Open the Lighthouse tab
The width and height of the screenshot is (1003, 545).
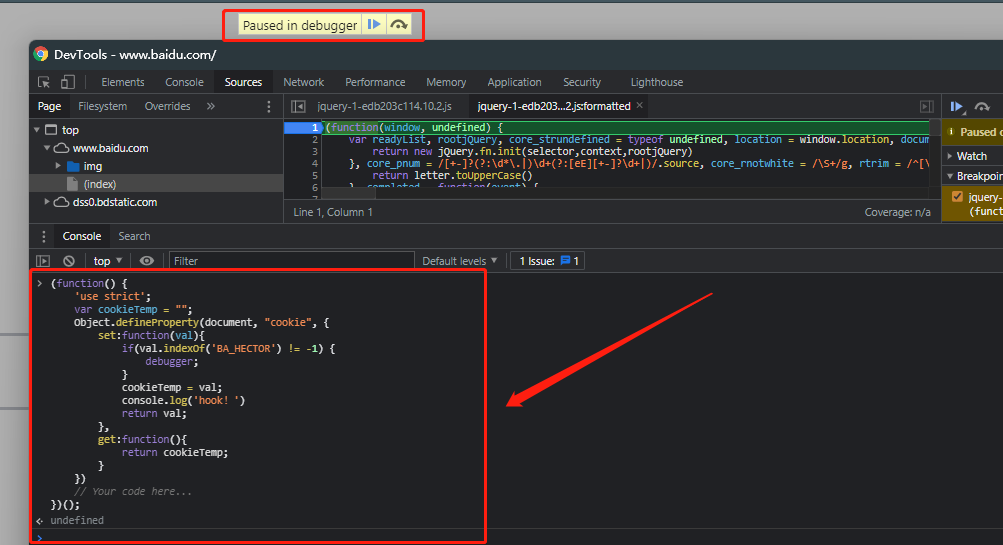(656, 82)
